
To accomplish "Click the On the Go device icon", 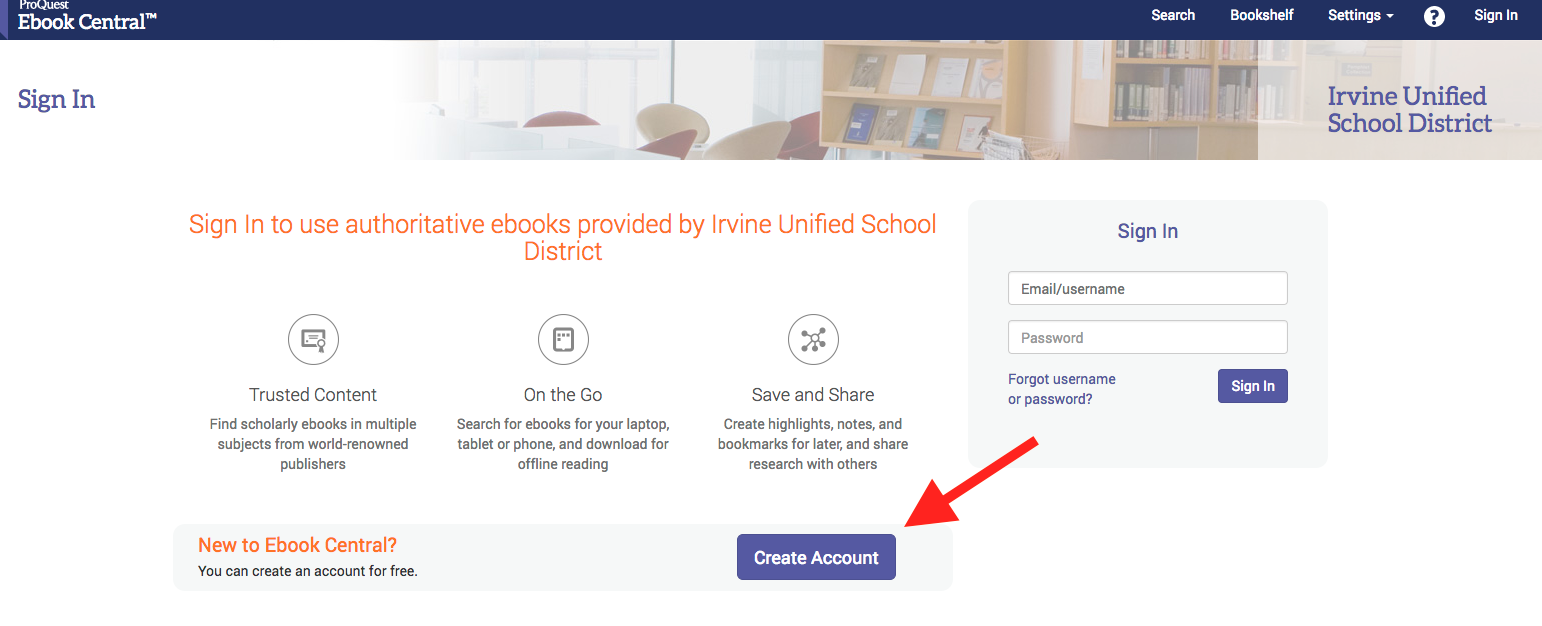I will [x=563, y=339].
